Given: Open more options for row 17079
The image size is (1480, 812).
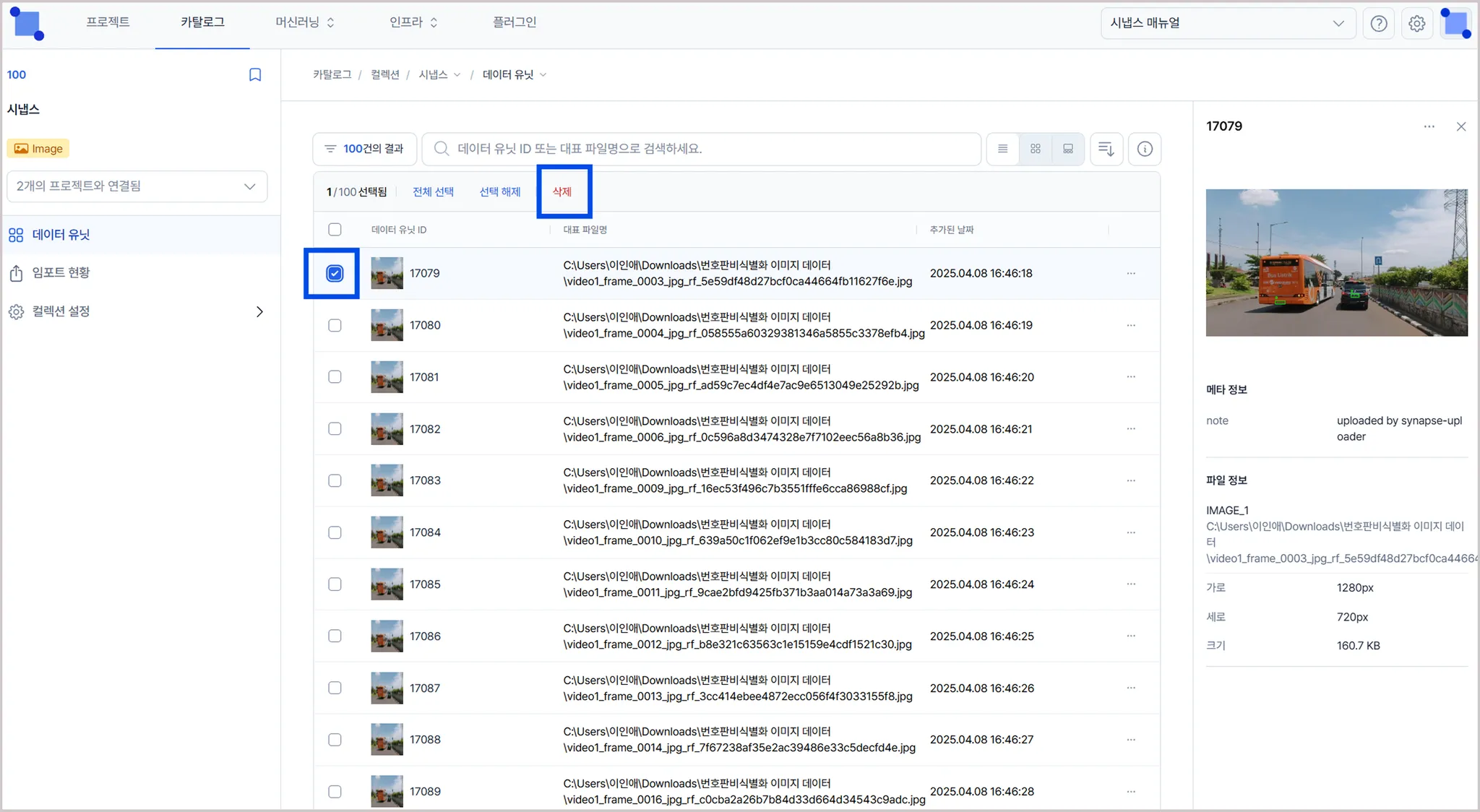Looking at the screenshot, I should pyautogui.click(x=1131, y=274).
